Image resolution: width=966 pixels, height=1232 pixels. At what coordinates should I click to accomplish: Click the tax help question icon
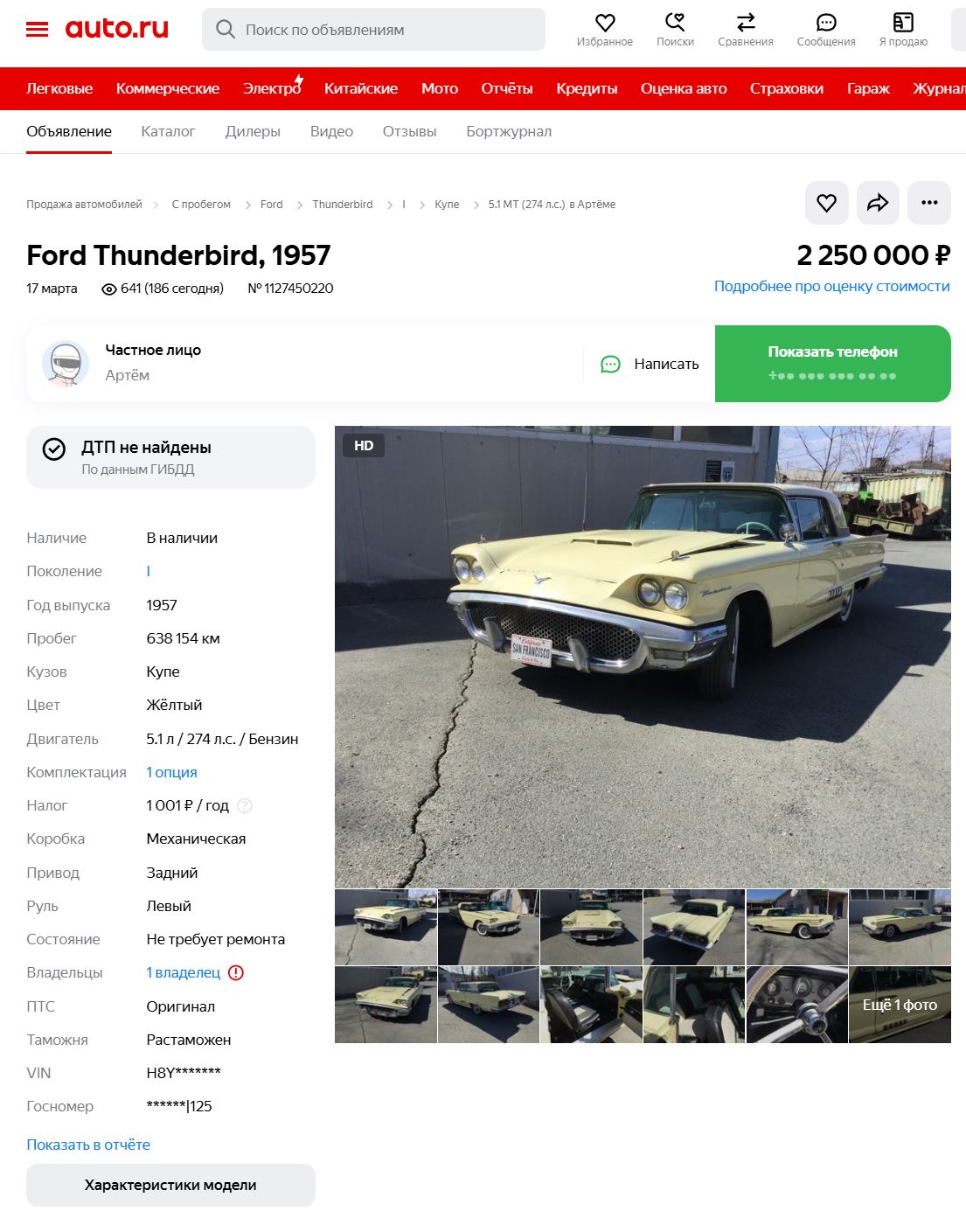245,806
